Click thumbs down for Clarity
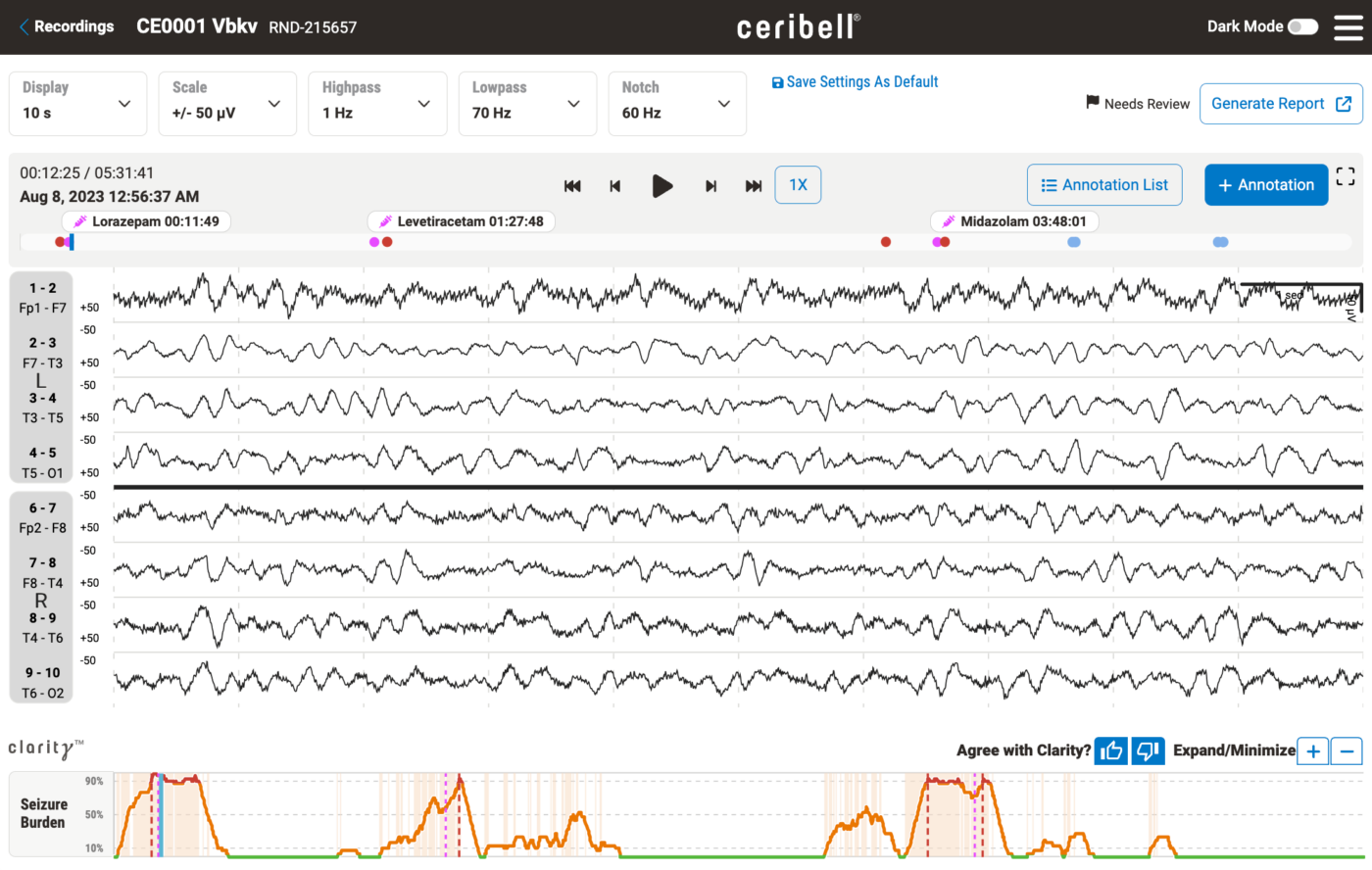 pyautogui.click(x=1148, y=750)
